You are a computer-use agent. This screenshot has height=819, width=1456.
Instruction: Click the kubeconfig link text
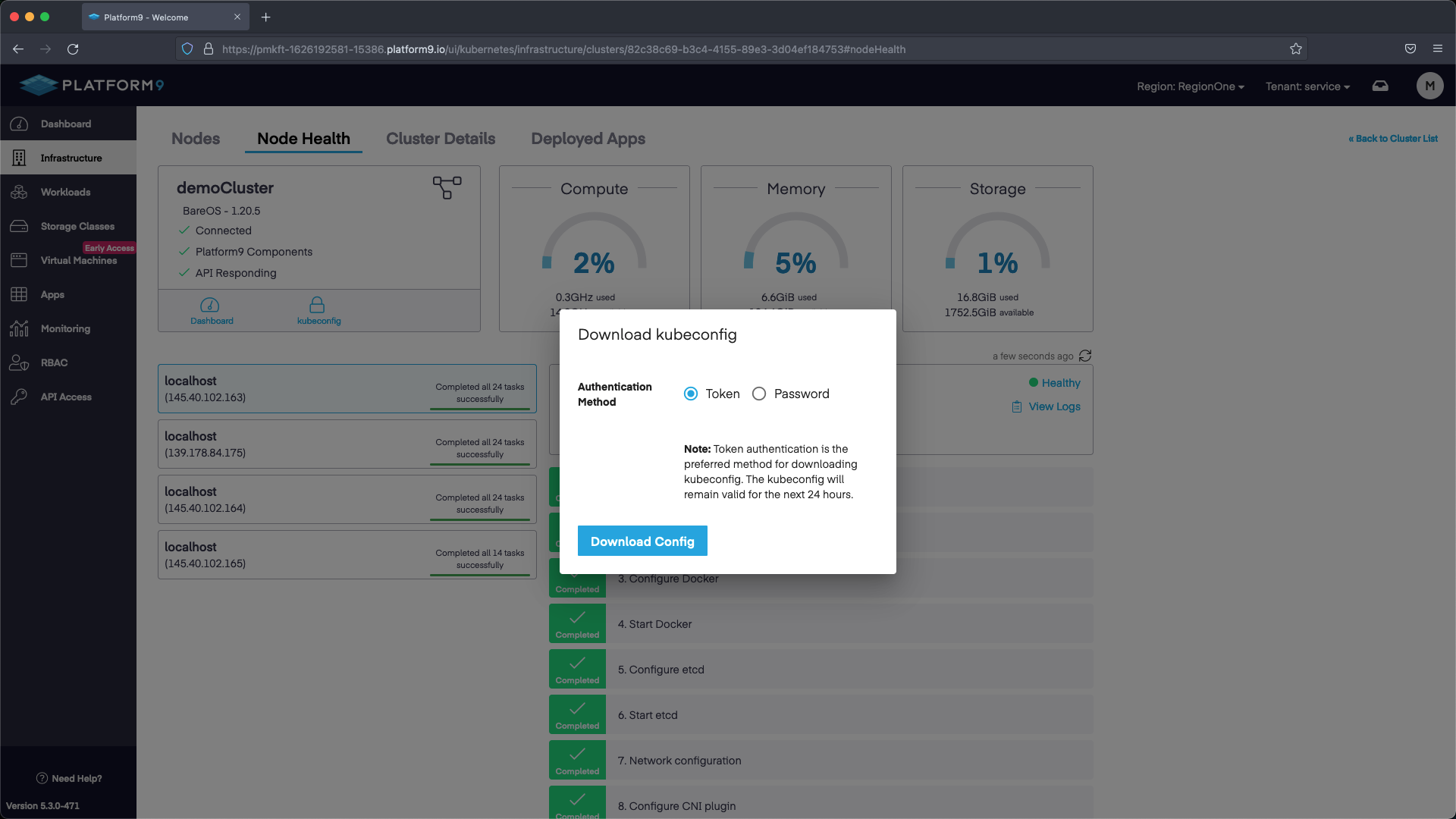pyautogui.click(x=319, y=321)
